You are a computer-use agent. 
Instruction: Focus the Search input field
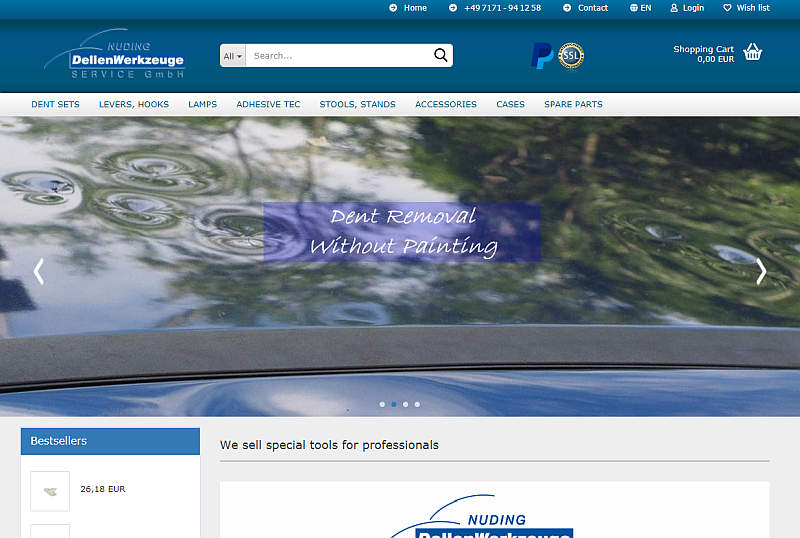coord(339,56)
